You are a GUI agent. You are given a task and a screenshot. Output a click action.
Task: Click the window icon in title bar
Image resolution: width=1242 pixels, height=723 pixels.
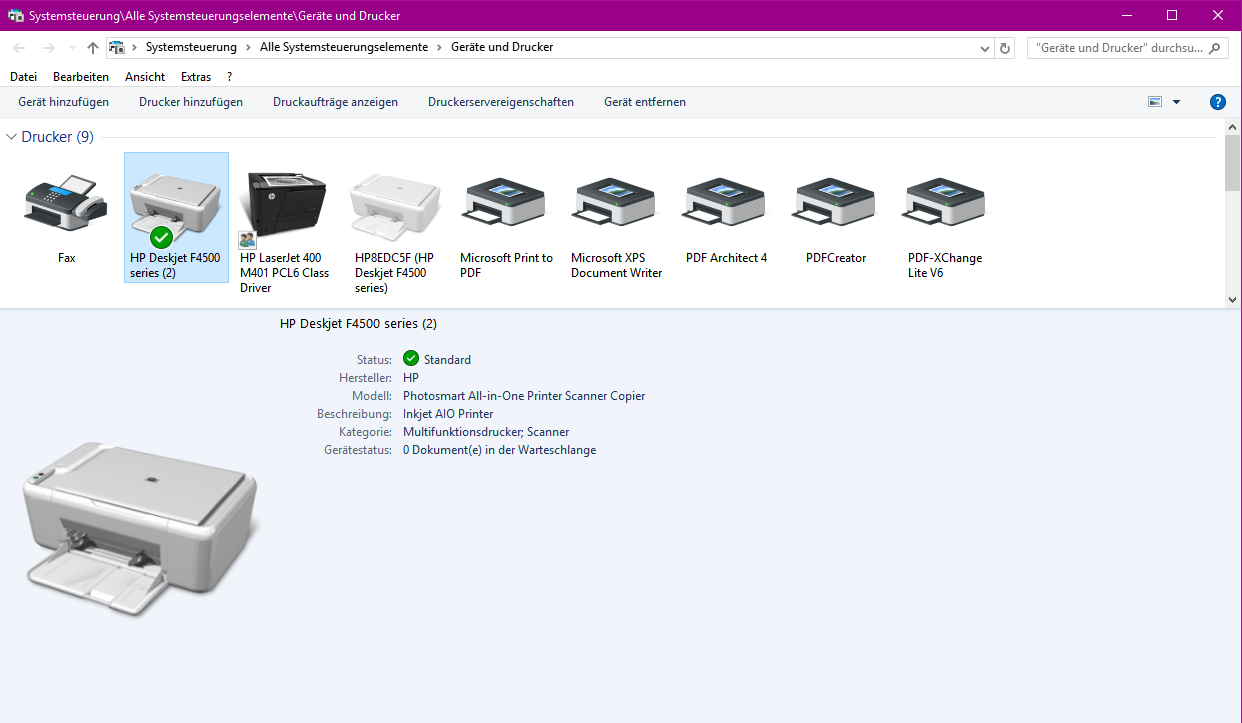click(x=15, y=16)
